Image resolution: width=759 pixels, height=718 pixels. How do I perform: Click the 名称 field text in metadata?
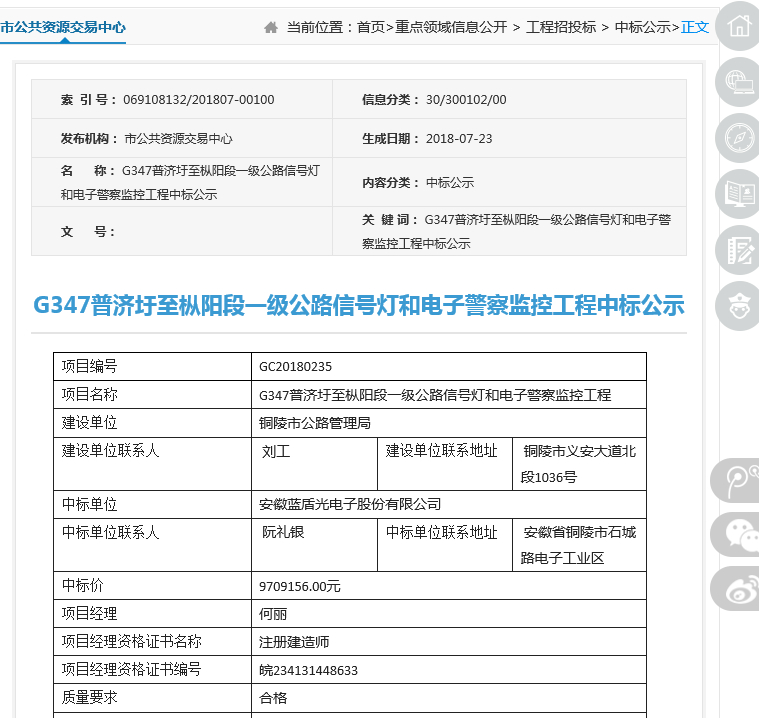pyautogui.click(x=190, y=183)
